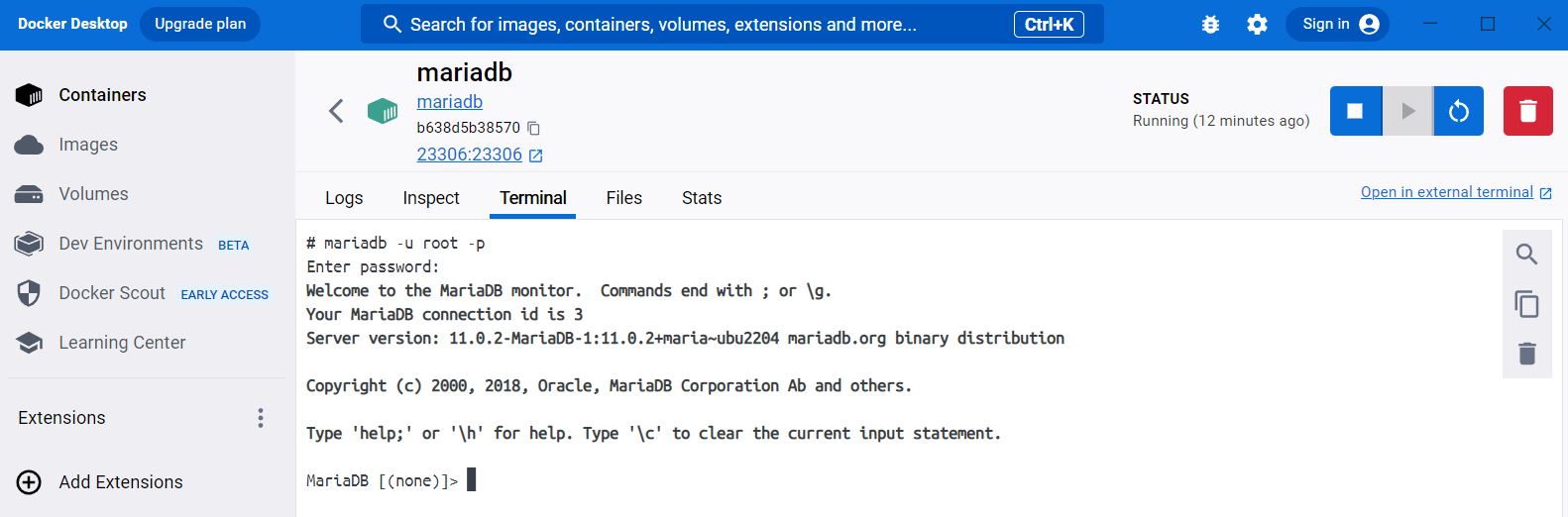Copy terminal output to clipboard
Screen dimensions: 1568x517
[1527, 304]
